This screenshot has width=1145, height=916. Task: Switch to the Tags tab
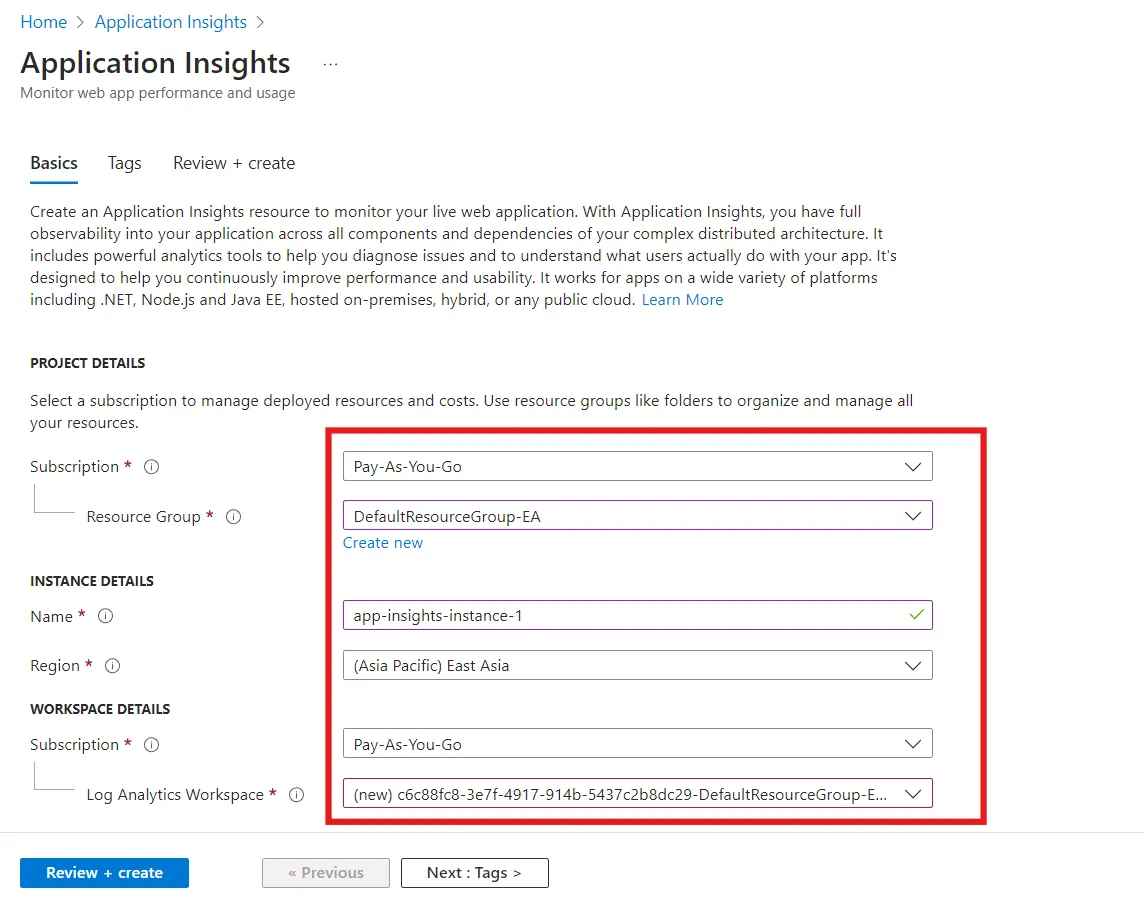click(124, 163)
